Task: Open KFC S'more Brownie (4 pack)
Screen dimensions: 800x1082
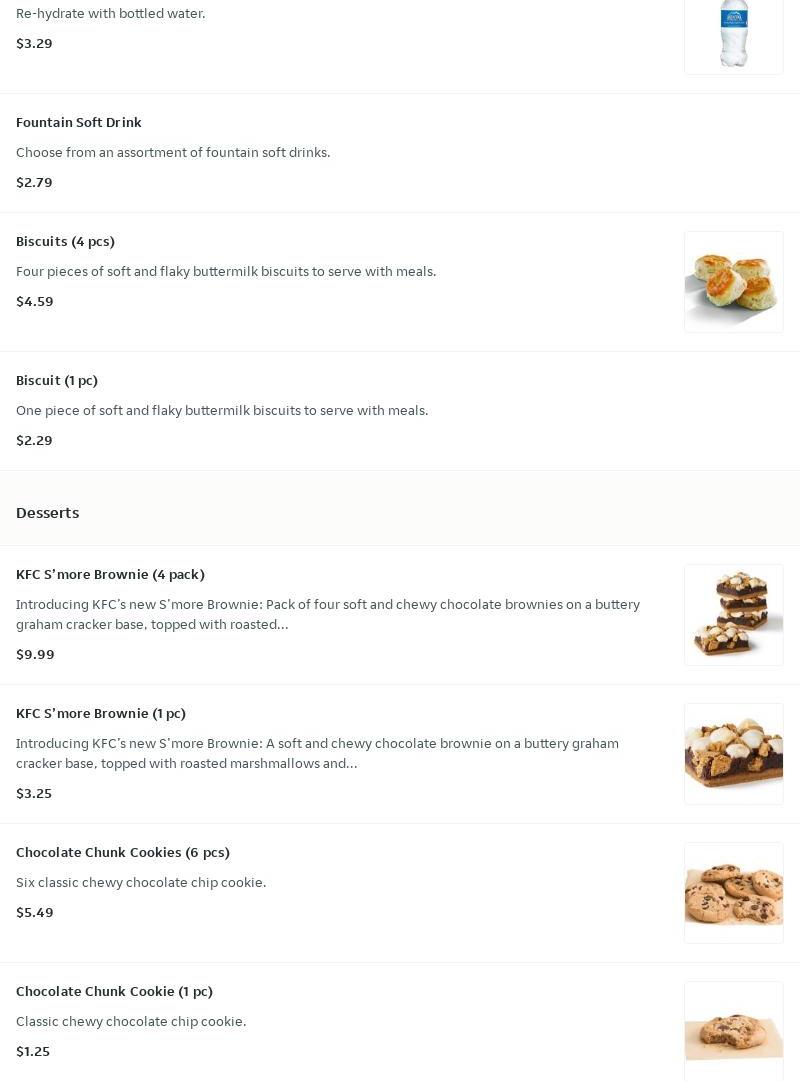Action: (110, 574)
